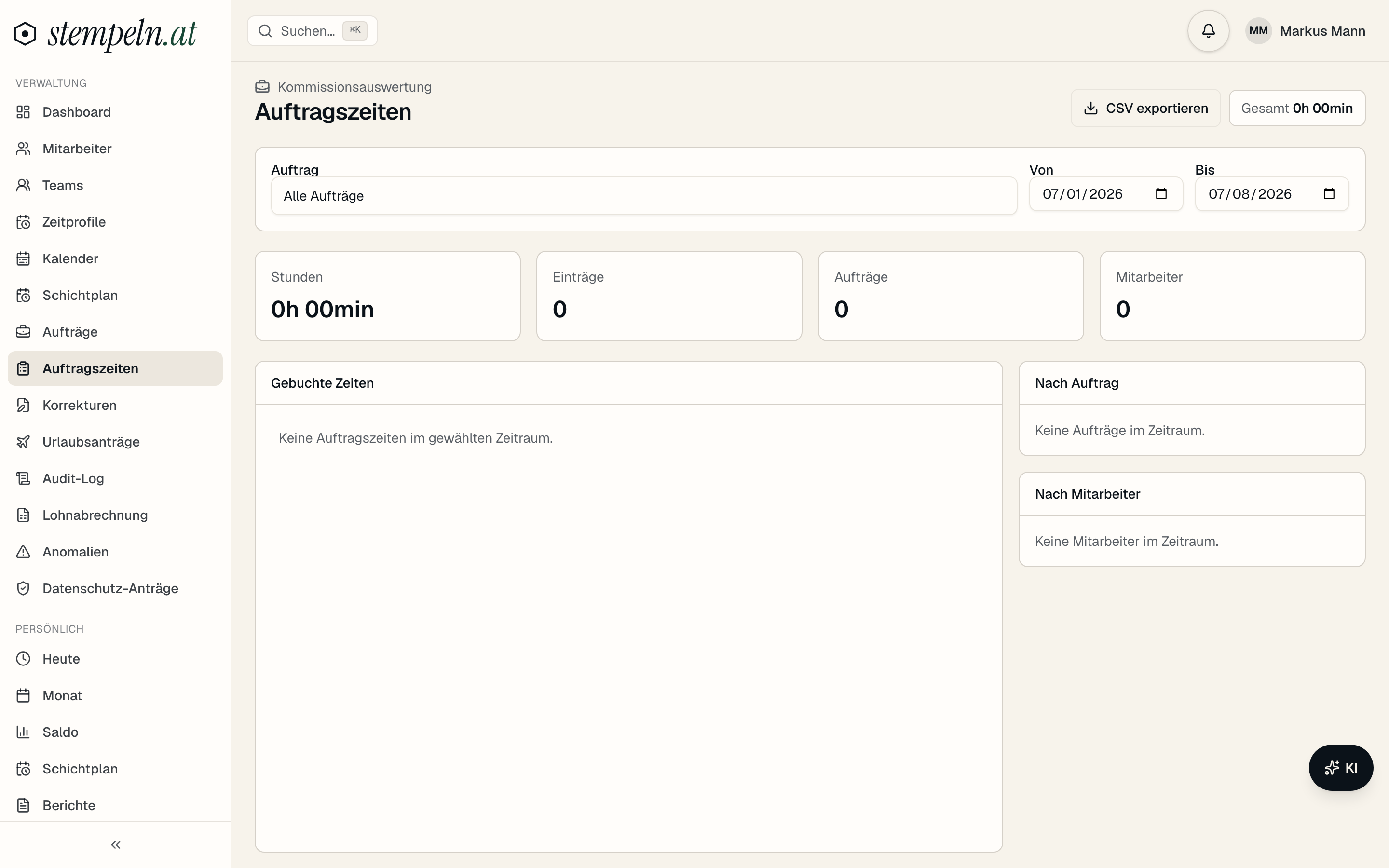
Task: Click the Datenschutz-Anträge shield icon
Action: pyautogui.click(x=23, y=588)
